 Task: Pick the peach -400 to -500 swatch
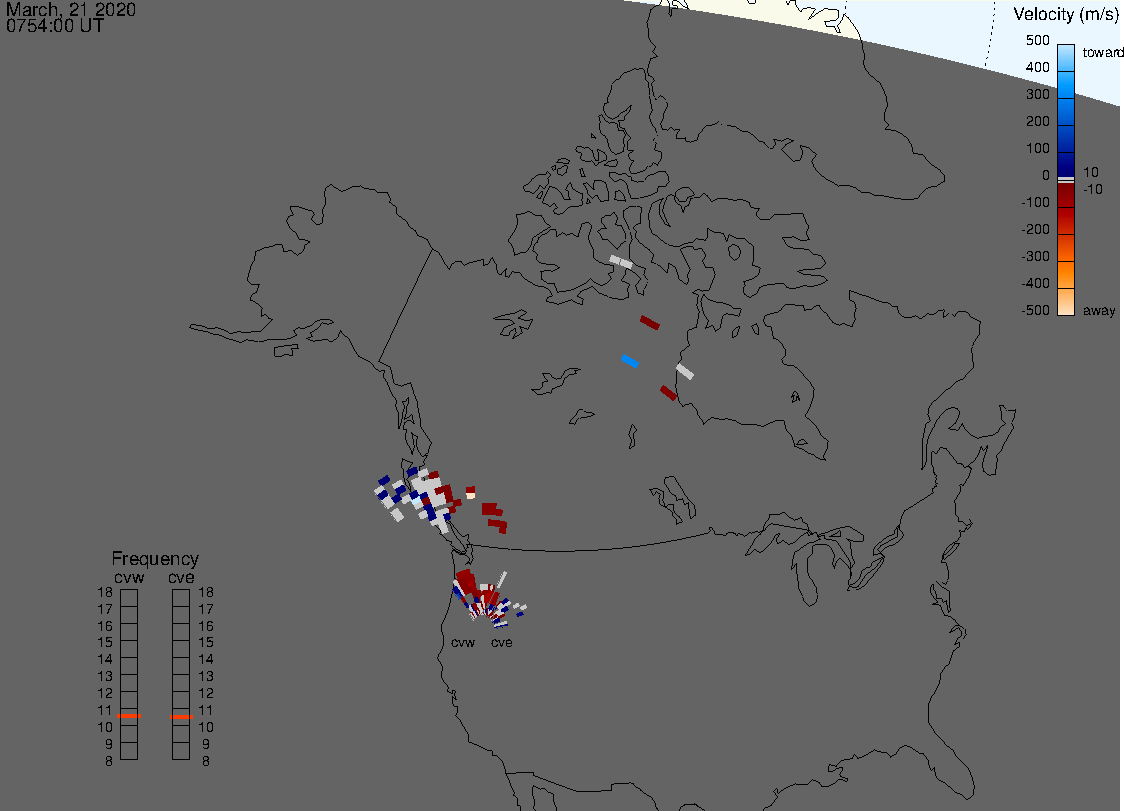[1066, 302]
